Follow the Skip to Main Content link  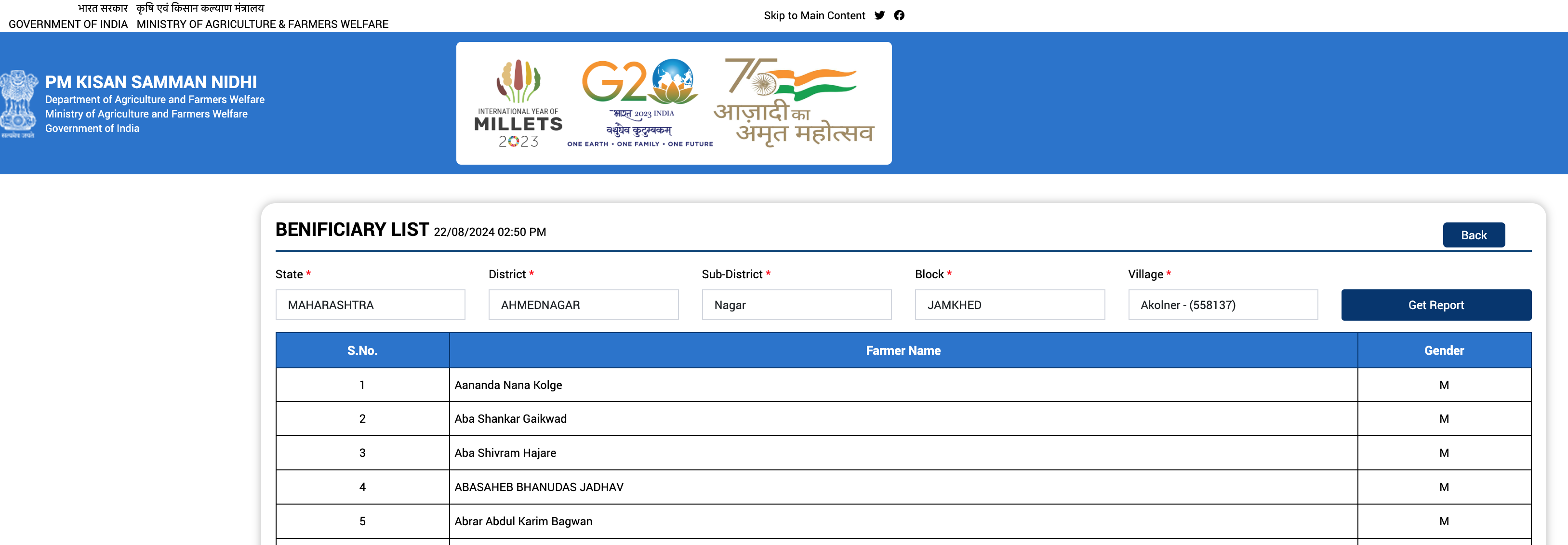pyautogui.click(x=814, y=15)
